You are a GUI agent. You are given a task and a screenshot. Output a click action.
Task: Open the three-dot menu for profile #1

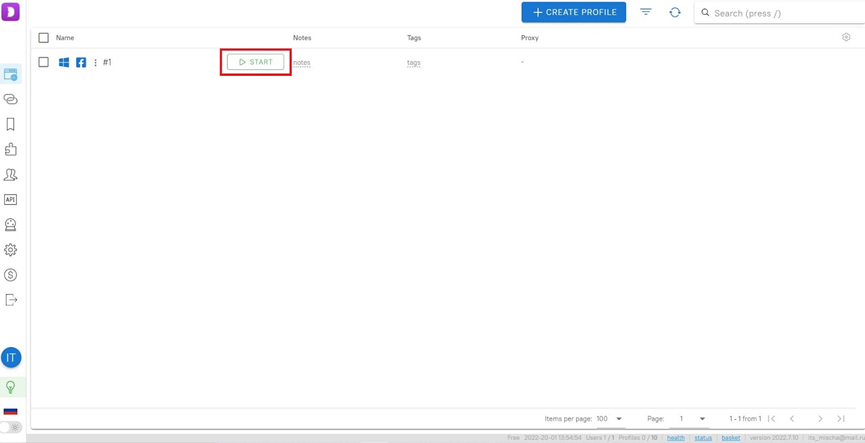coord(95,62)
